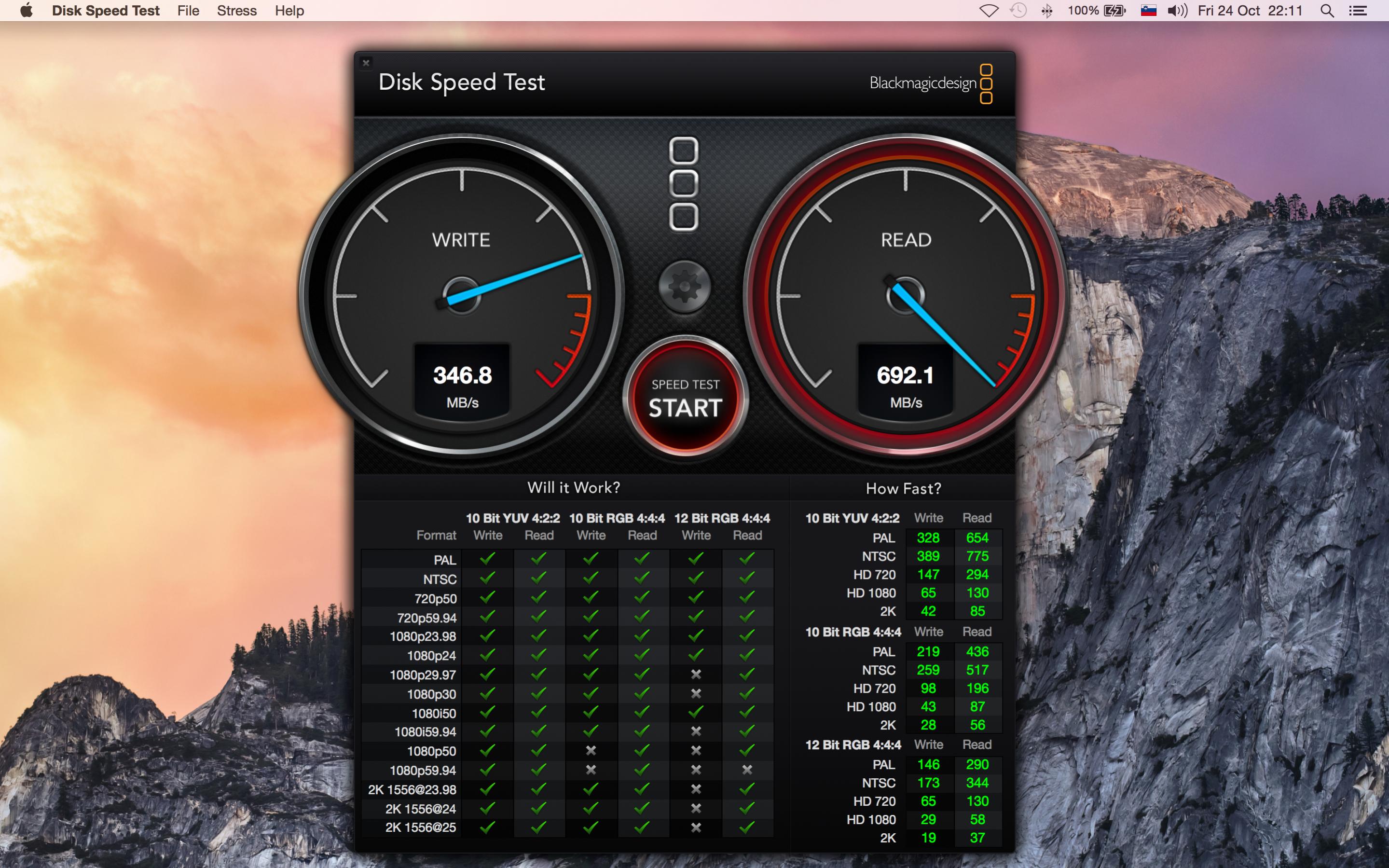Viewport: 1389px width, 868px height.
Task: Click the 1080p59.94 format row label
Action: 423,771
